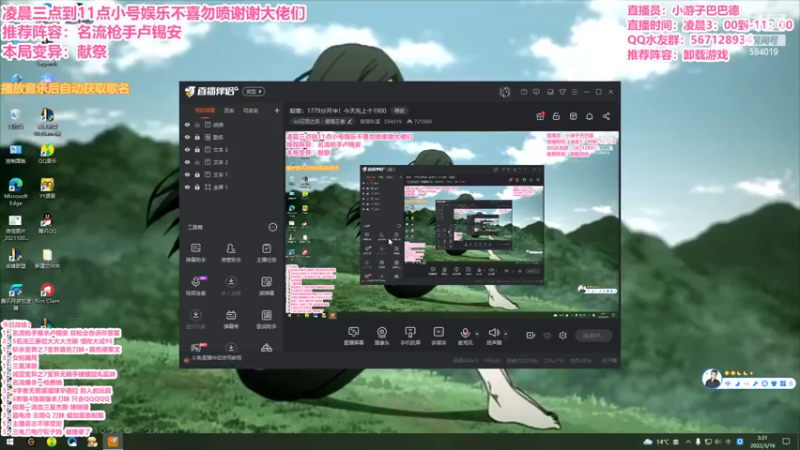800x450 pixels.
Task: Open the Windows notification center
Action: (786, 442)
